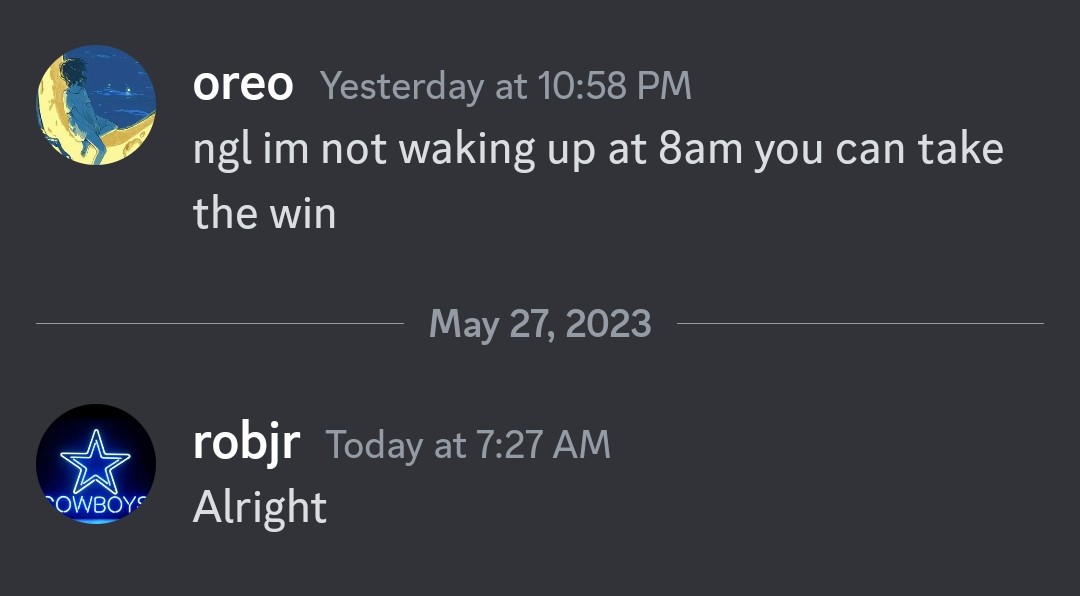Open the oreo username profile
The image size is (1080, 596).
tap(243, 85)
